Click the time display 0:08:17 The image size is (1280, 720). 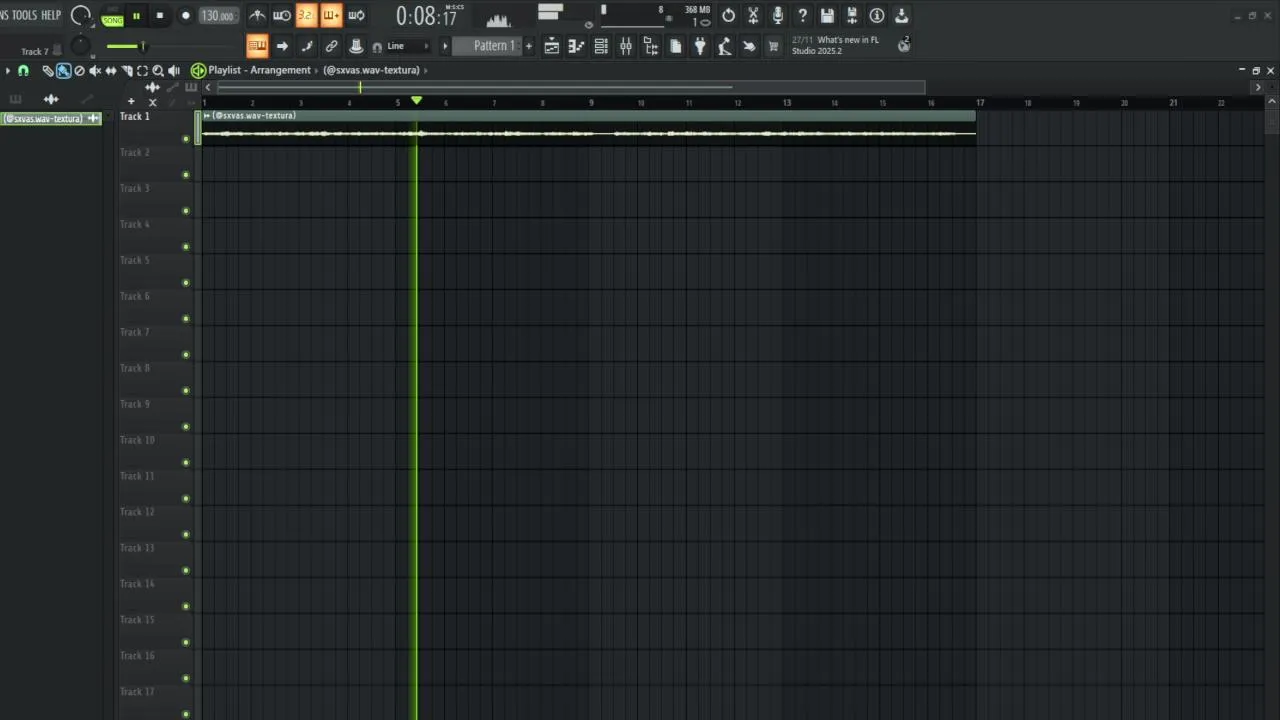[x=426, y=16]
